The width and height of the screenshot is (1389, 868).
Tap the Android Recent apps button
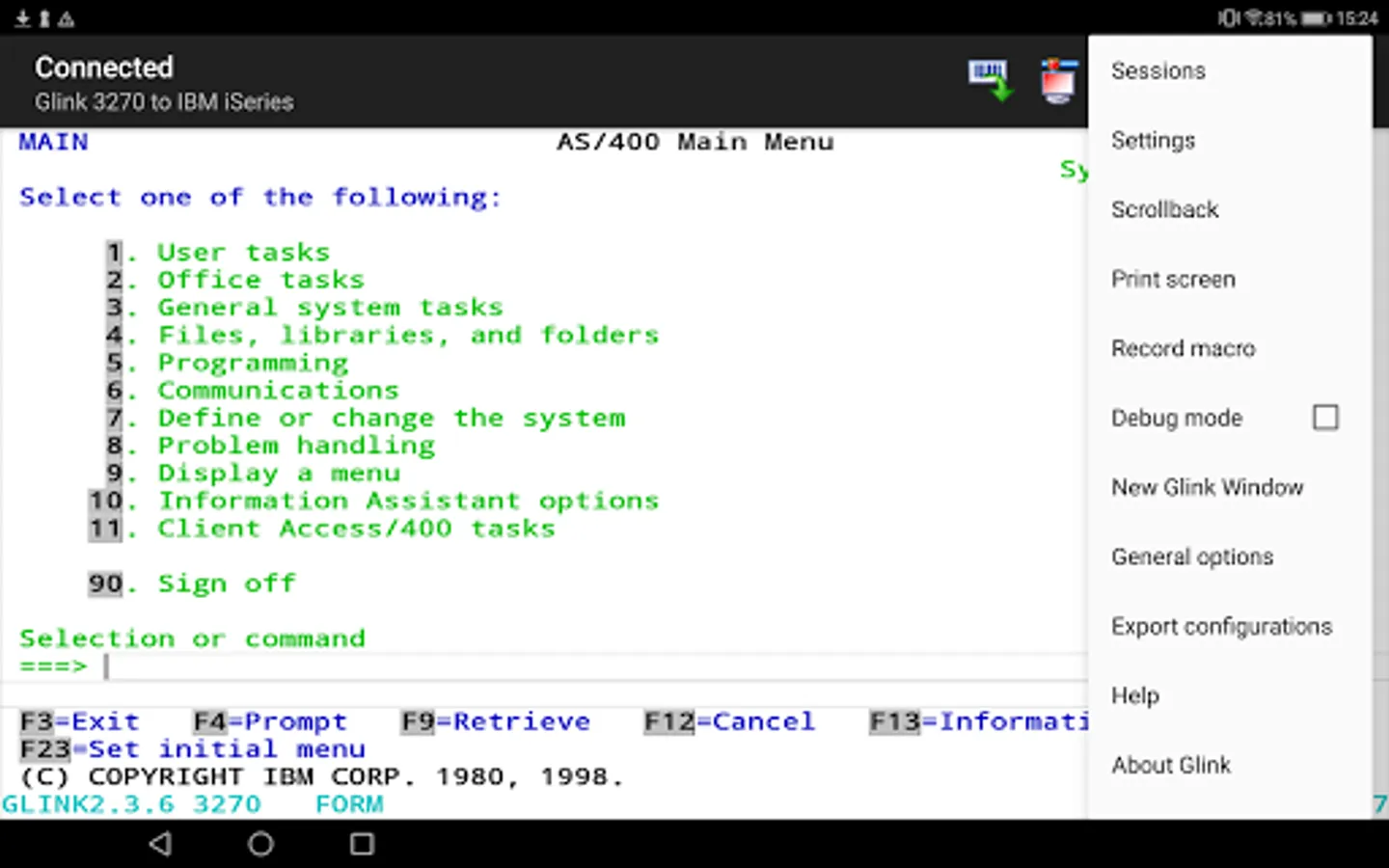click(362, 844)
